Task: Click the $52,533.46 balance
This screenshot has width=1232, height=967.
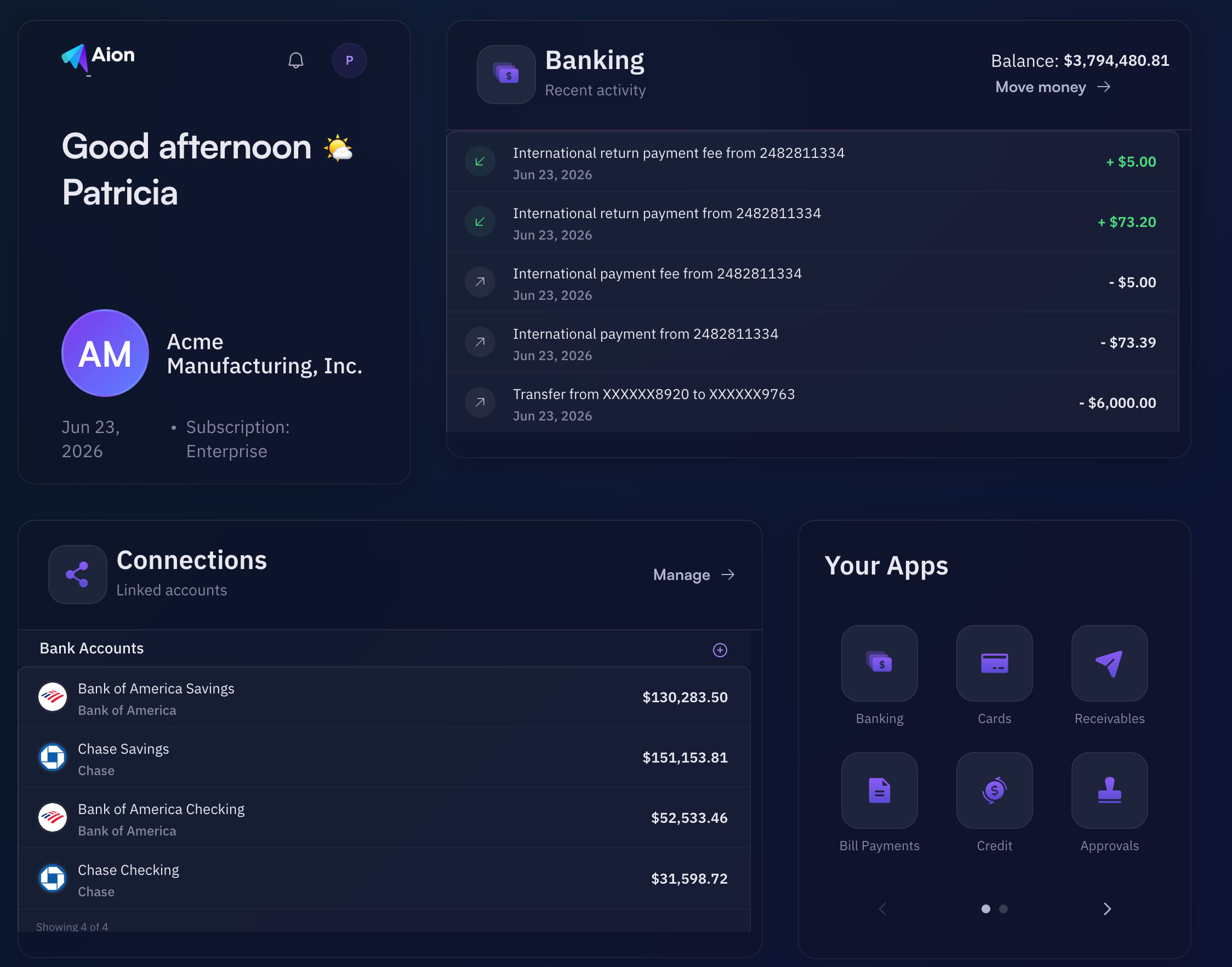Action: [689, 818]
